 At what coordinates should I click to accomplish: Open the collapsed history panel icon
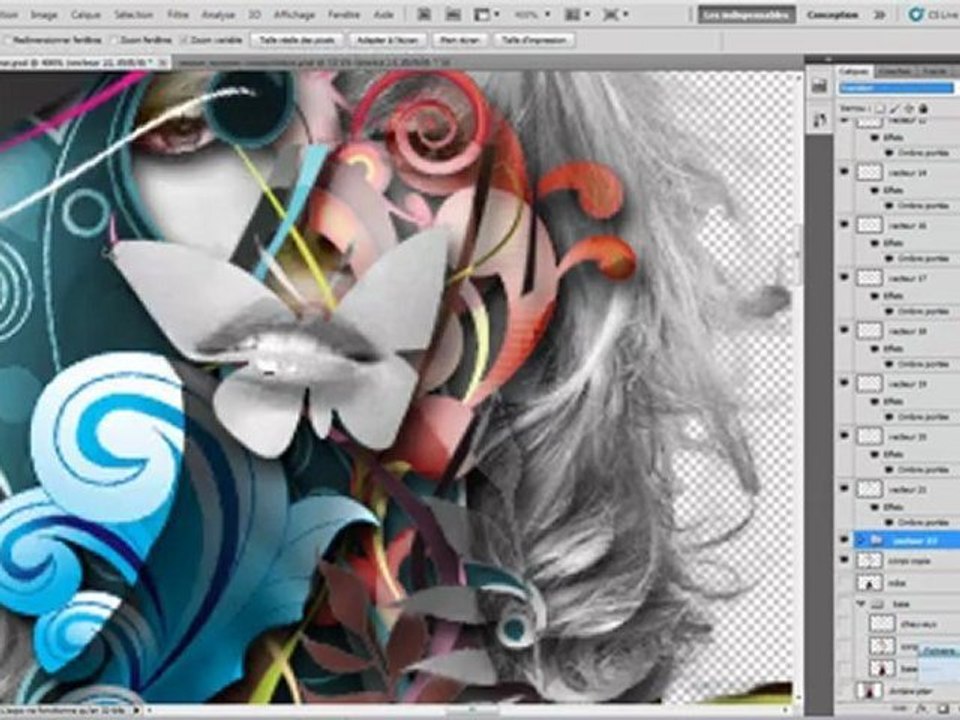[x=820, y=86]
